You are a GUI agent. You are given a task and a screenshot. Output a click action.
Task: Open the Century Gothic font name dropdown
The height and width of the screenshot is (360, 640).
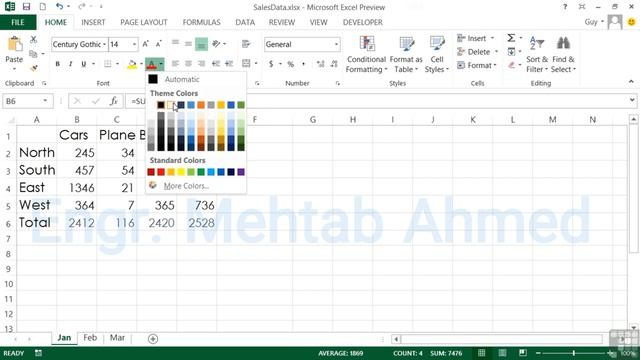[x=104, y=44]
